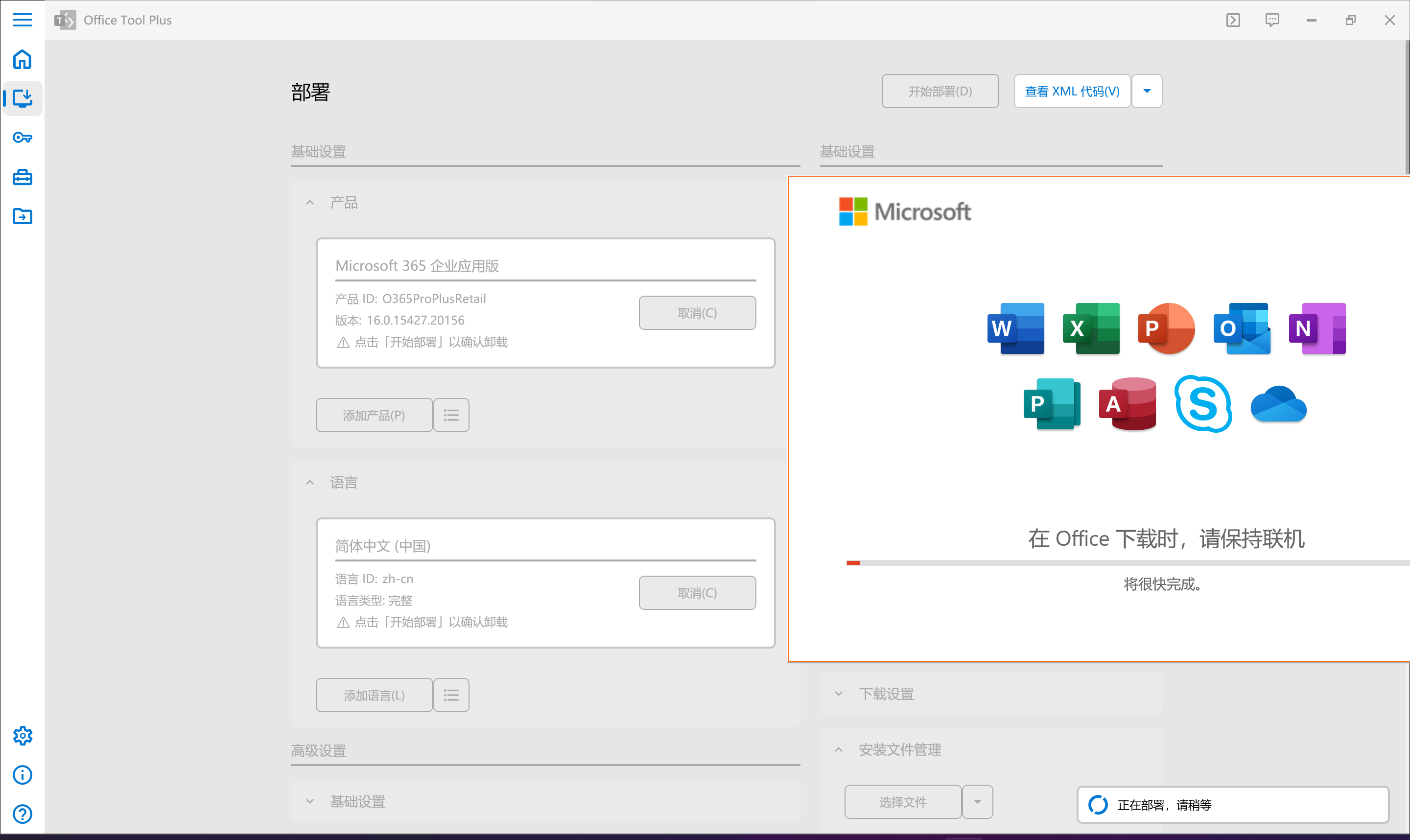
Task: Open the Activate key icon
Action: (x=22, y=138)
